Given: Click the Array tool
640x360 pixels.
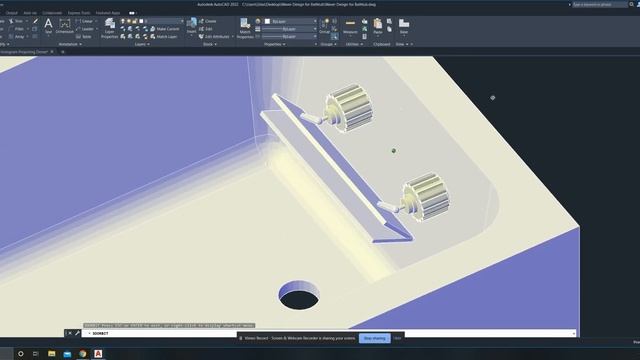Looking at the screenshot, I should (x=16, y=37).
